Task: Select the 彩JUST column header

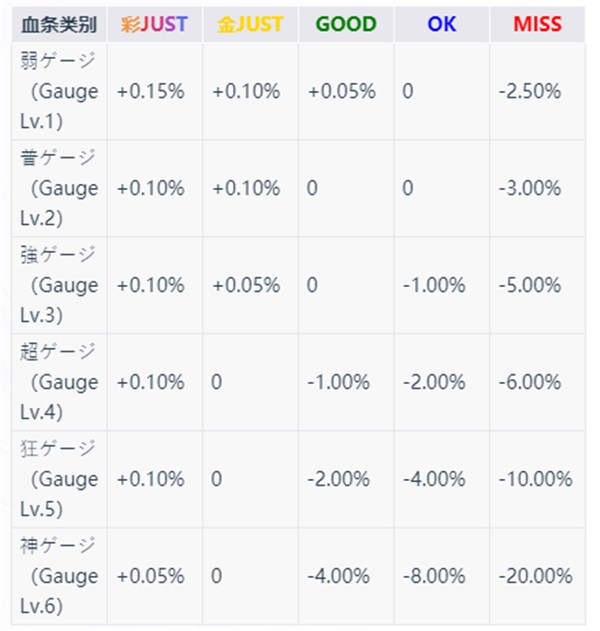Action: click(x=153, y=24)
